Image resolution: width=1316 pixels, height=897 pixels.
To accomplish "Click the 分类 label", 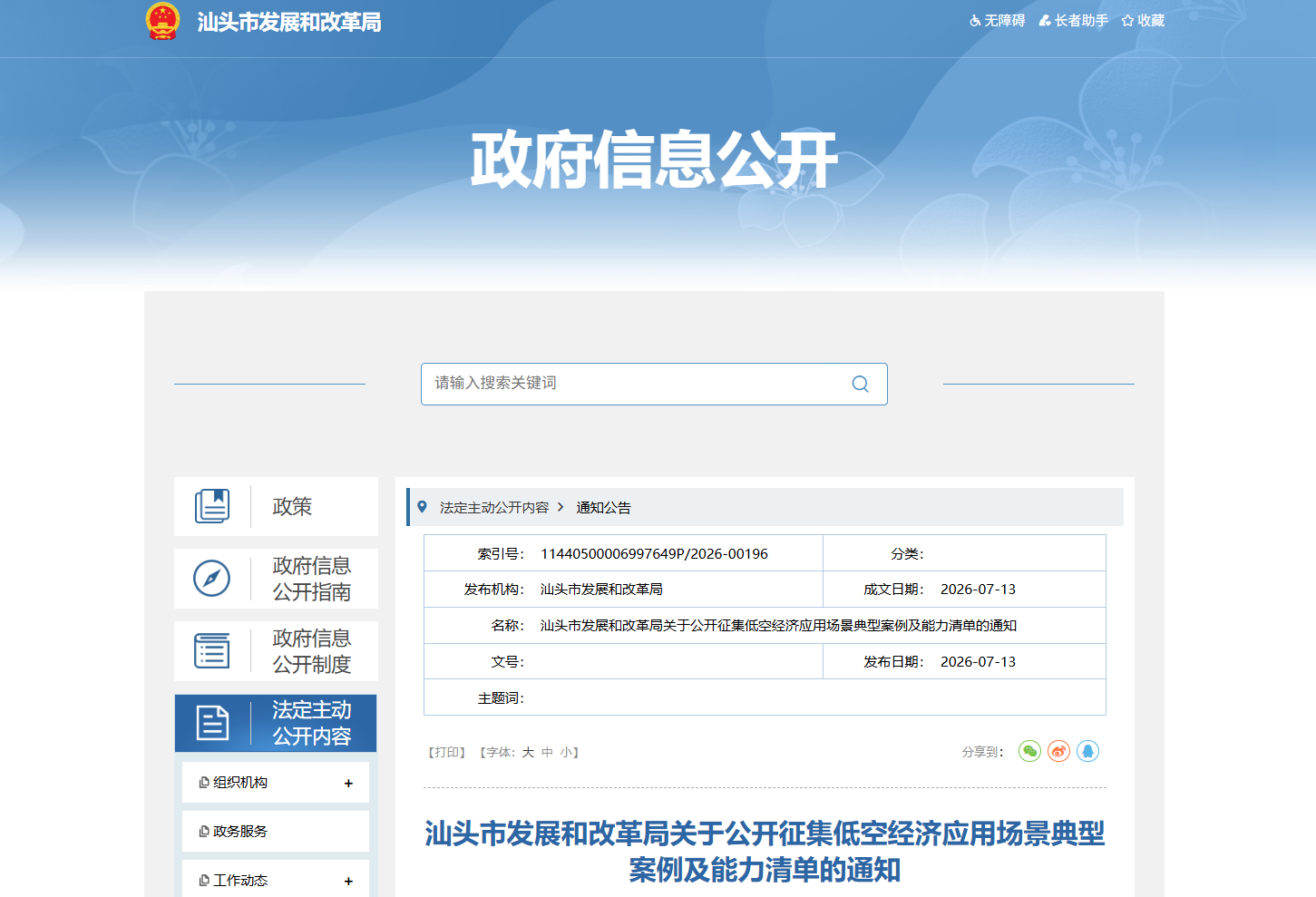I will pyautogui.click(x=907, y=553).
